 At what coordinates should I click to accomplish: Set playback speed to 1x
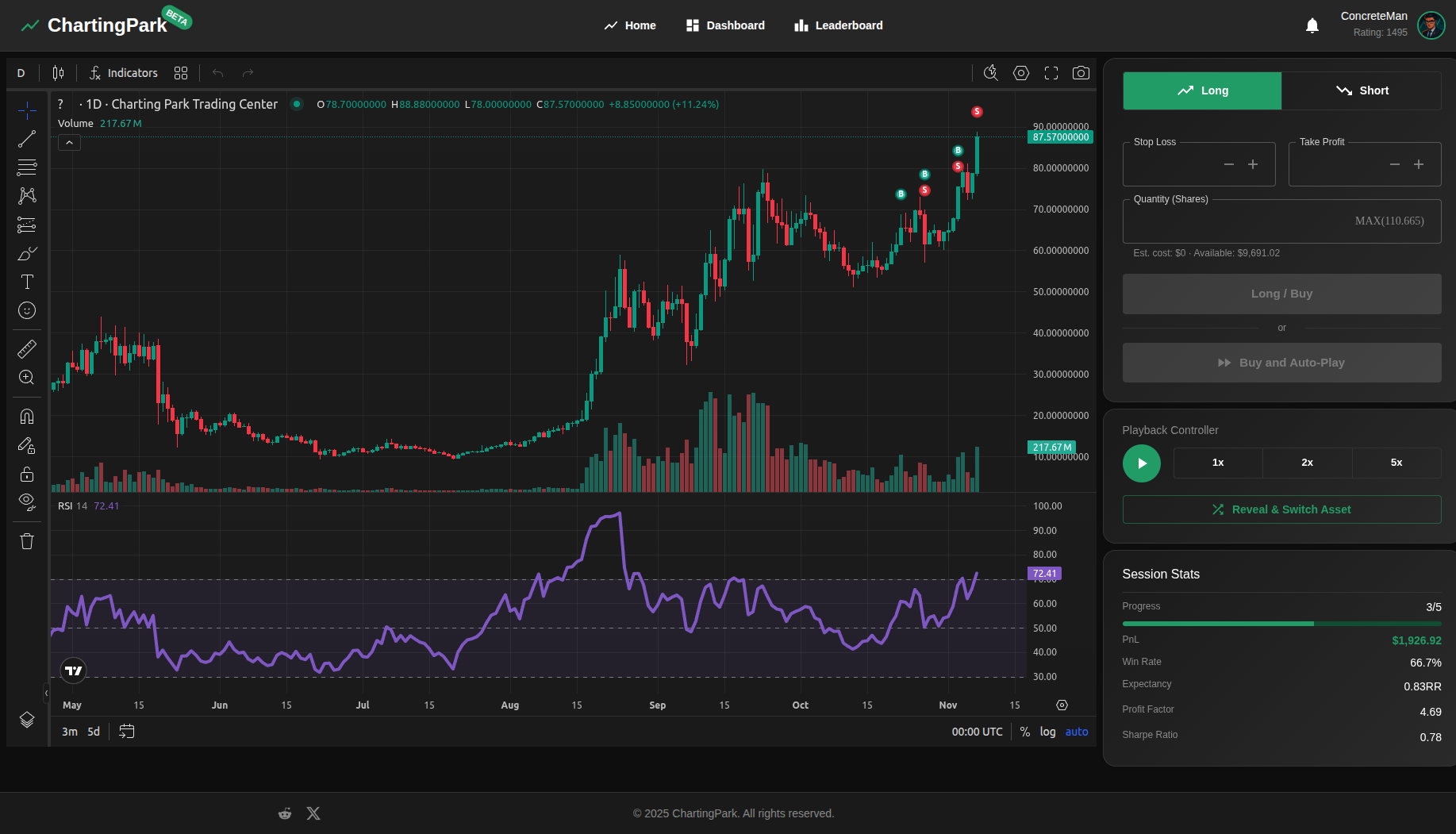pos(1218,463)
